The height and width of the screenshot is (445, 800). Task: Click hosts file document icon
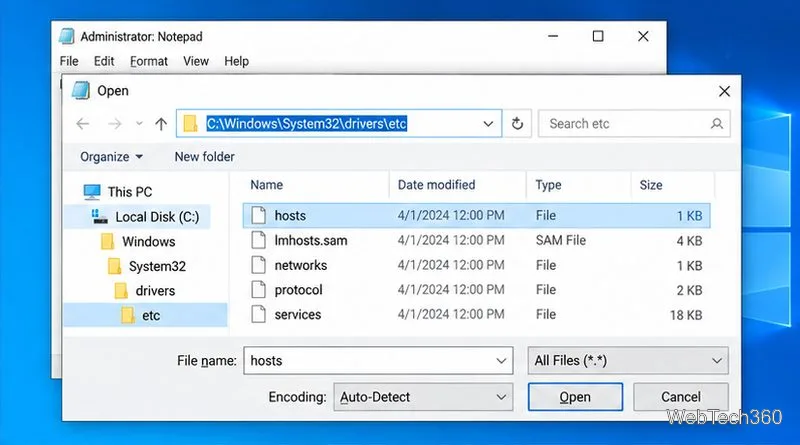[x=259, y=215]
